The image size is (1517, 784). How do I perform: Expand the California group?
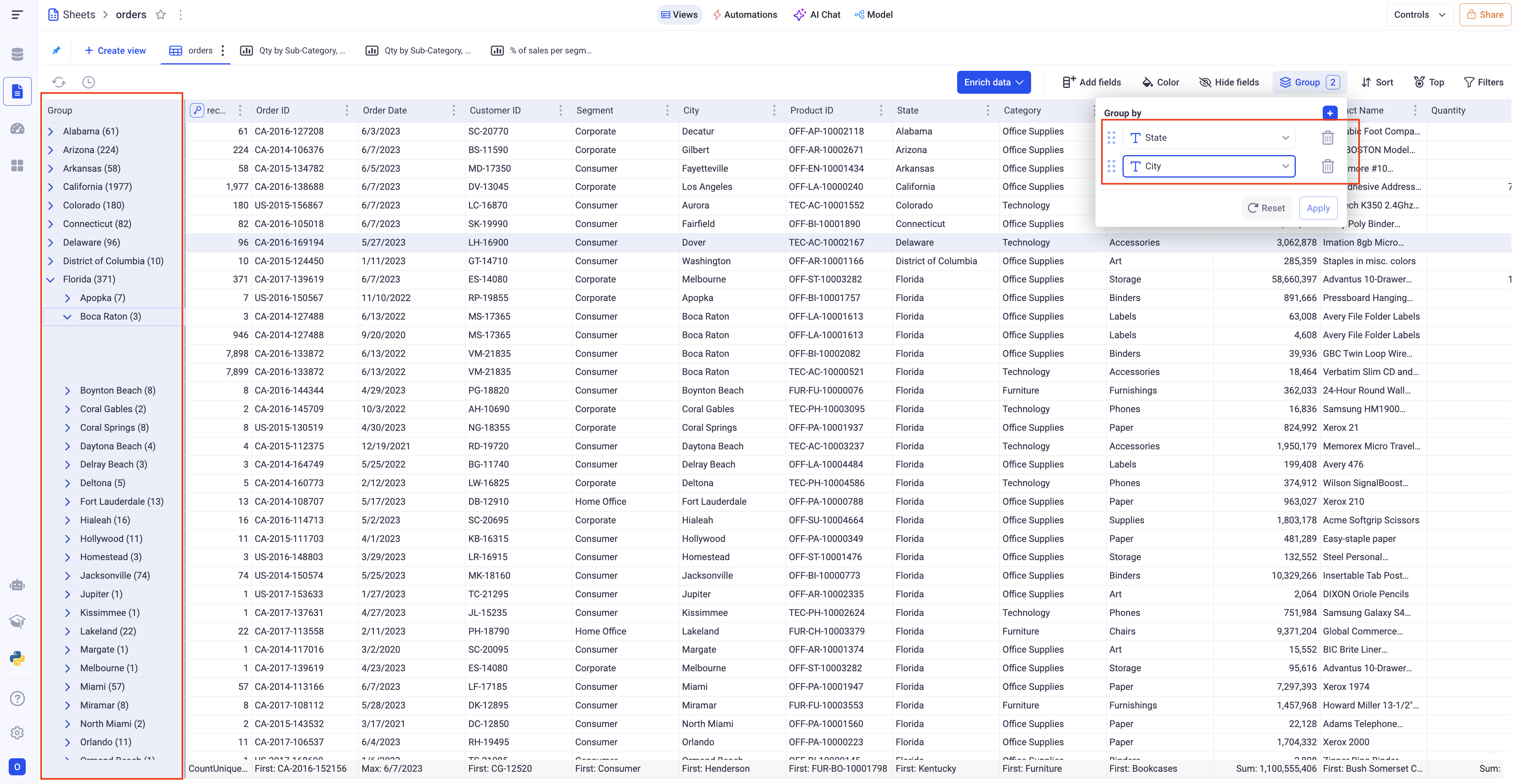[51, 187]
